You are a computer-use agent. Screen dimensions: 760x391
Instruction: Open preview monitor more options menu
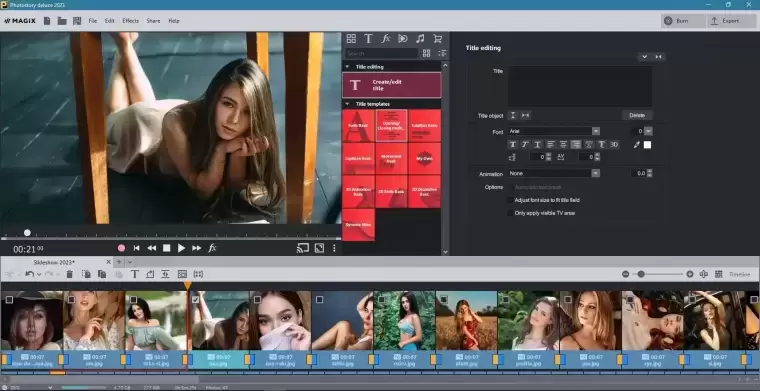pyautogui.click(x=334, y=248)
